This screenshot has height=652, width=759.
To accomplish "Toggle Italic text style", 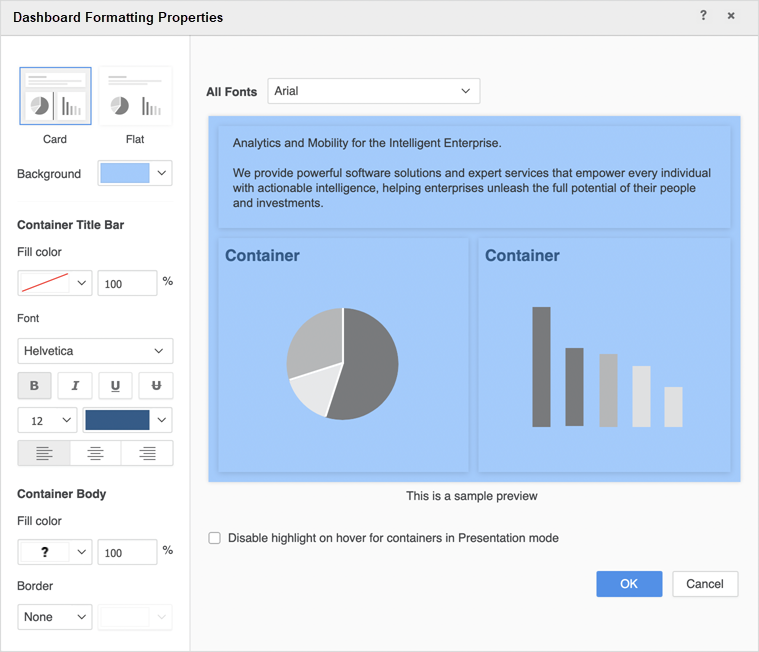I will tap(75, 386).
